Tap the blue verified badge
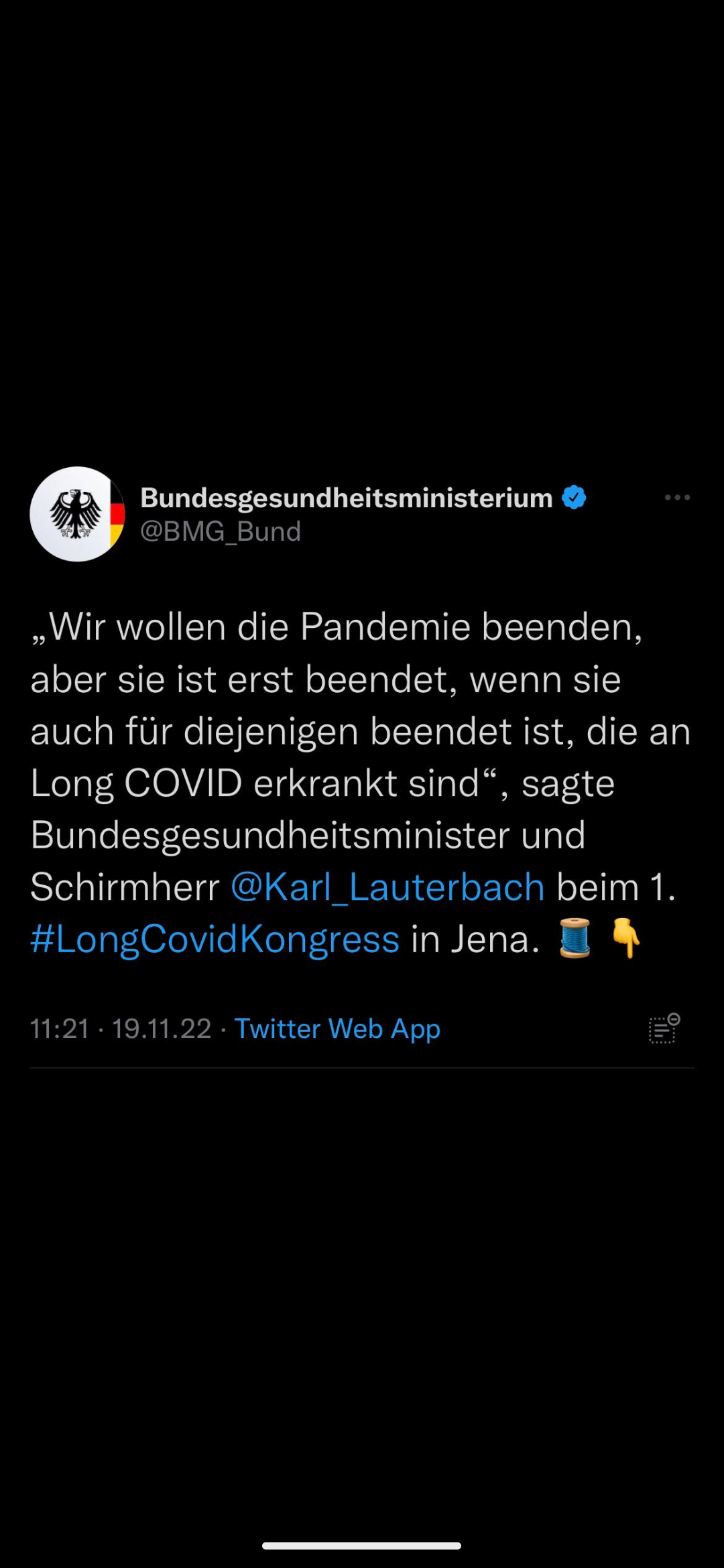 tap(574, 497)
